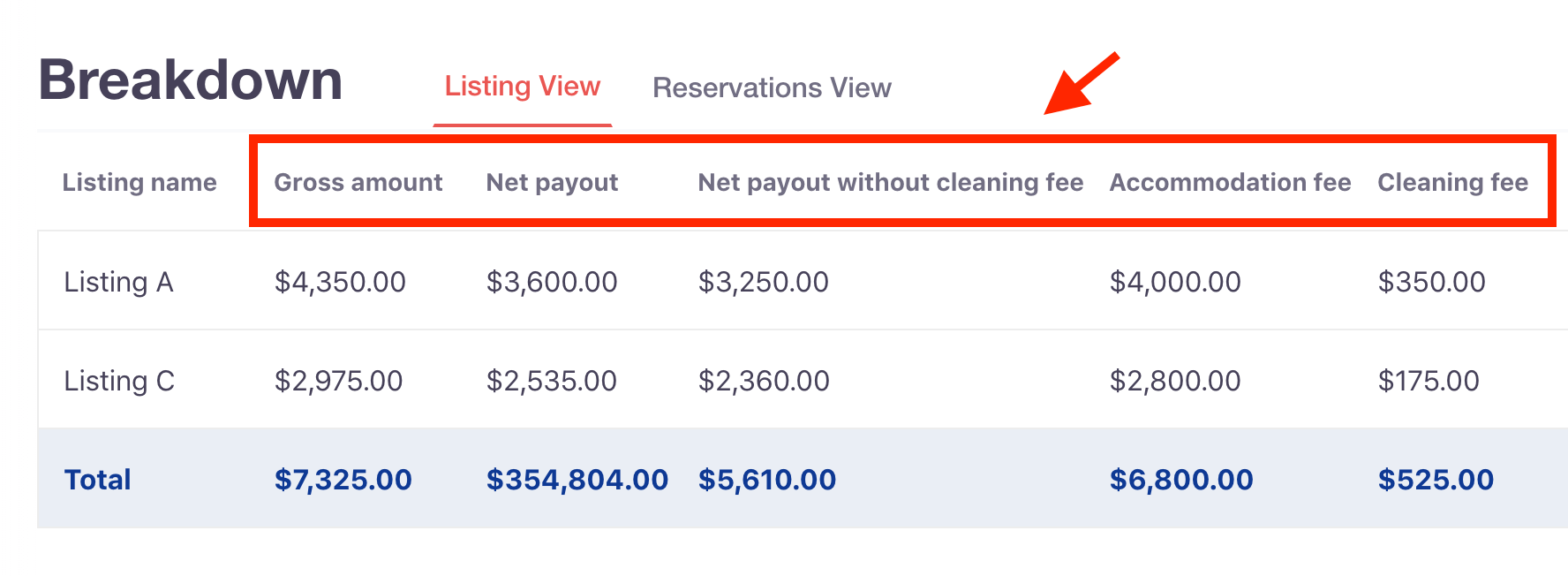Click the Breakdown heading
1568x576 pixels.
click(191, 80)
